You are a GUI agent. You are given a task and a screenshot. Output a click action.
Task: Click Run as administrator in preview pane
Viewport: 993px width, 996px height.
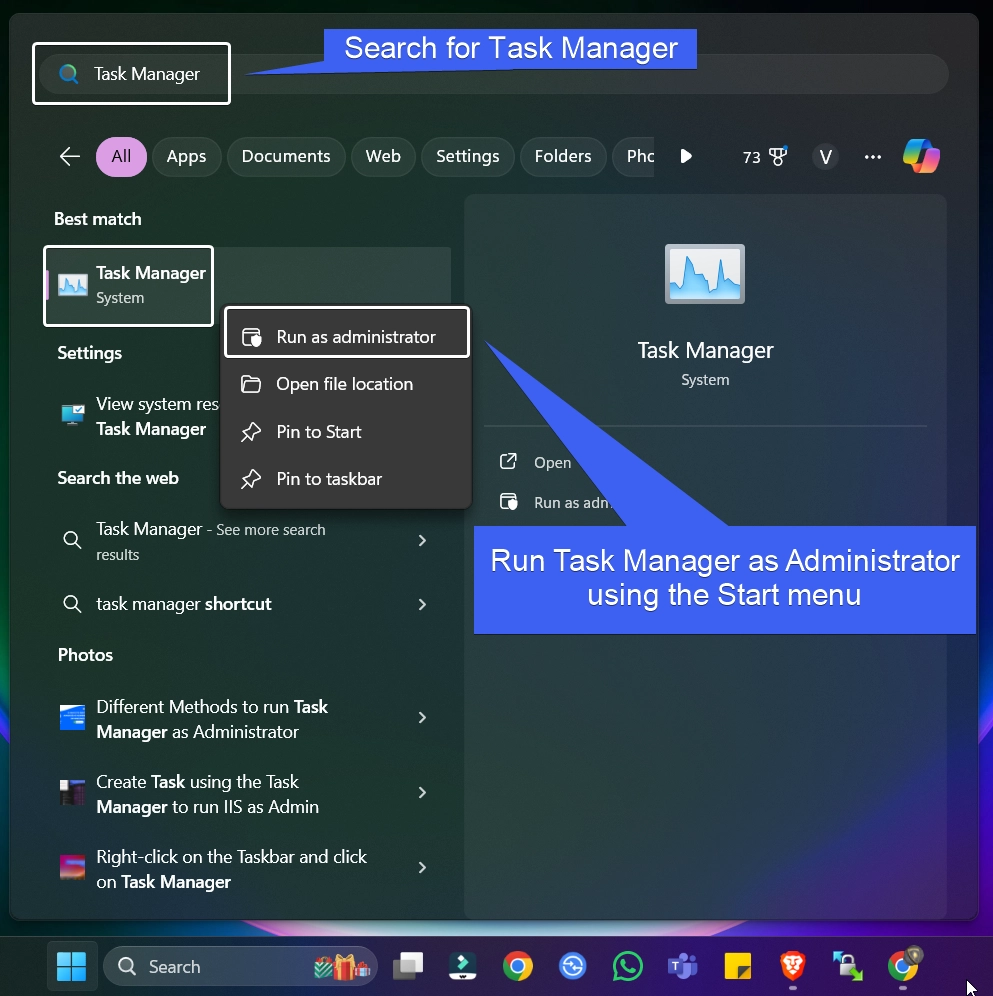coord(555,502)
